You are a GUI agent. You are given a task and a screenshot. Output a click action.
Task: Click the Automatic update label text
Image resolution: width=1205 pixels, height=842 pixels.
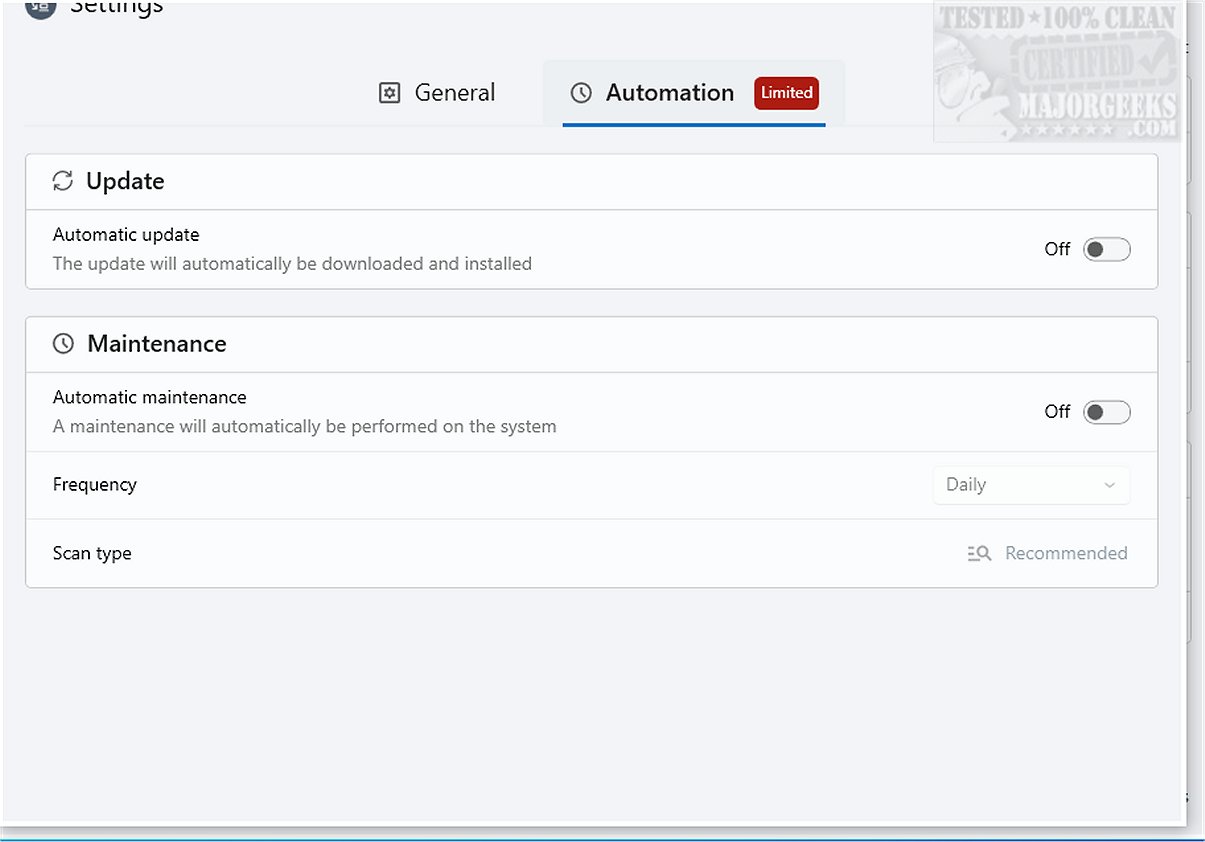pyautogui.click(x=126, y=235)
